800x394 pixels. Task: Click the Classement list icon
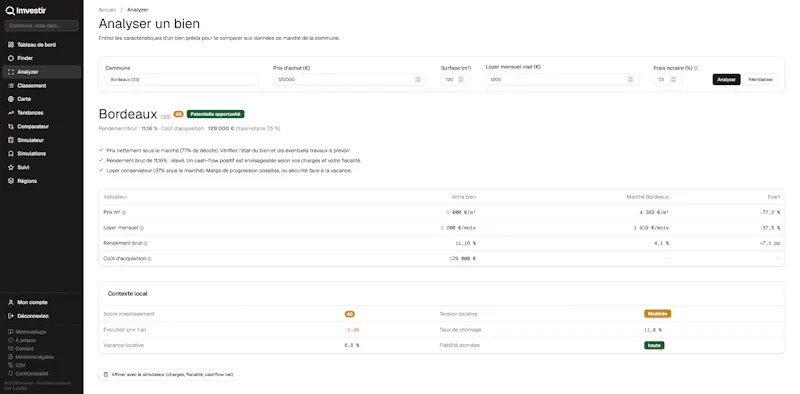tap(11, 86)
